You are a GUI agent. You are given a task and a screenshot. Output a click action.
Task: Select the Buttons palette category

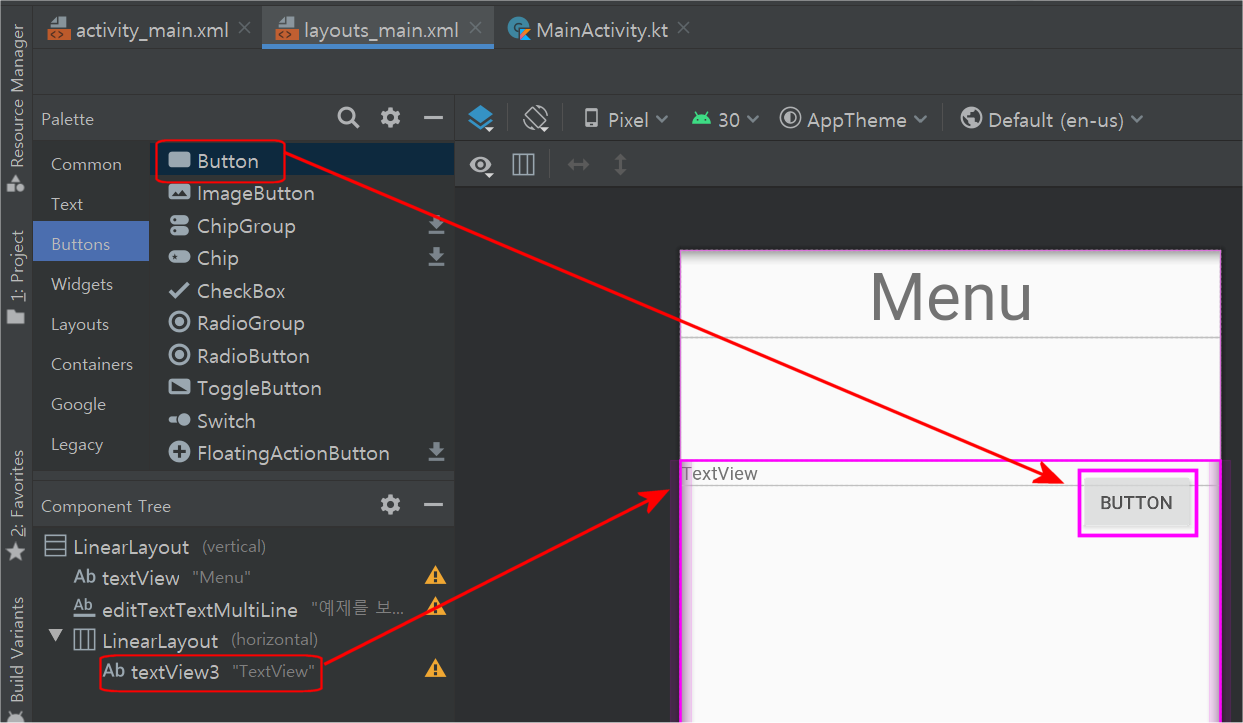coord(91,244)
